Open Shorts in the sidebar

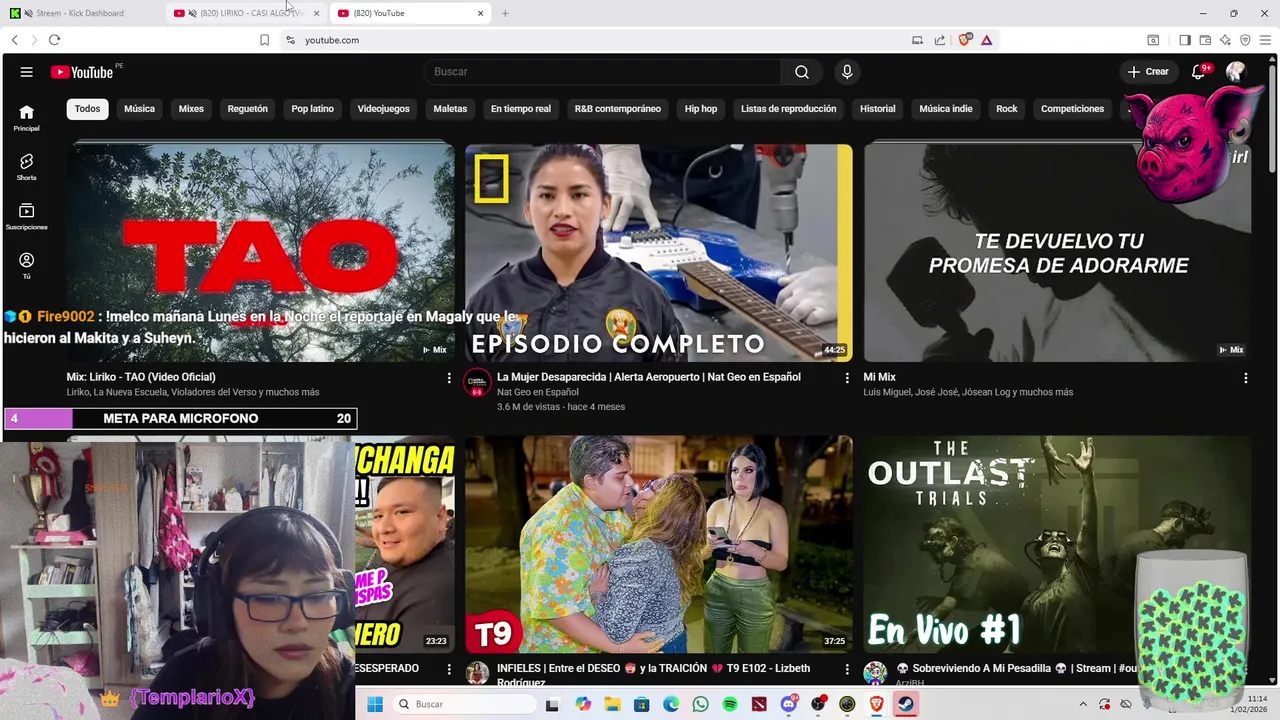[x=27, y=167]
